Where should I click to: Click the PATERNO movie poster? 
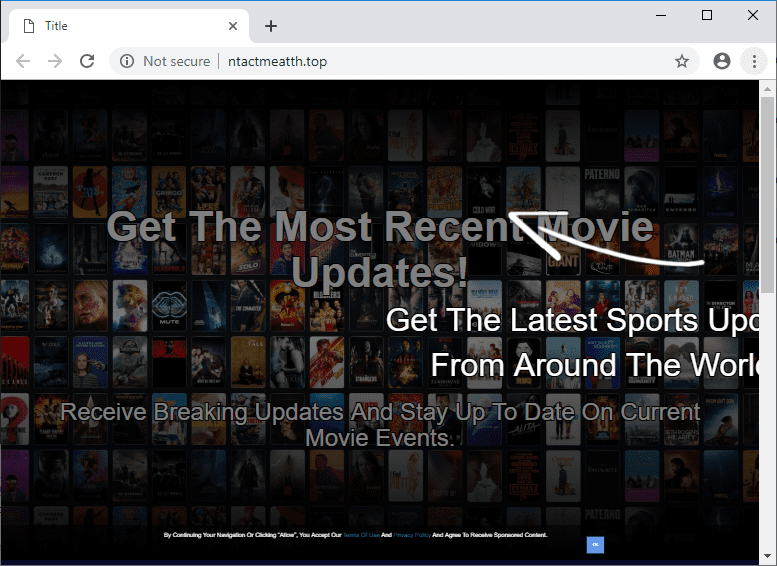point(602,192)
